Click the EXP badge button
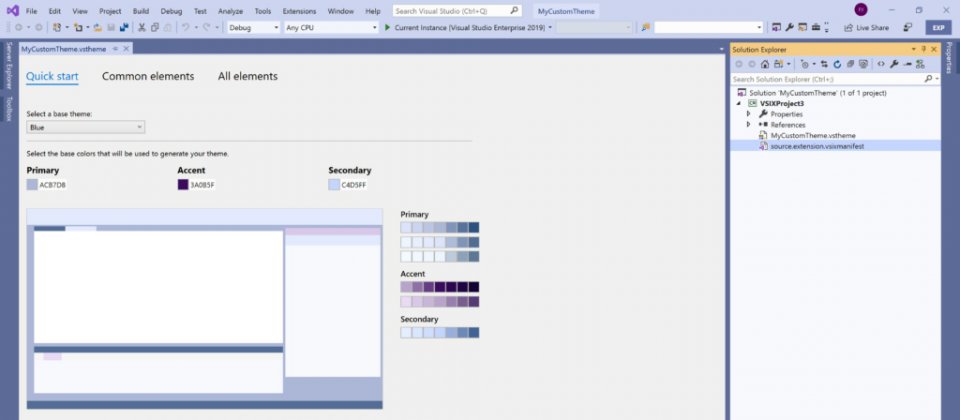The width and height of the screenshot is (960, 420). (938, 28)
